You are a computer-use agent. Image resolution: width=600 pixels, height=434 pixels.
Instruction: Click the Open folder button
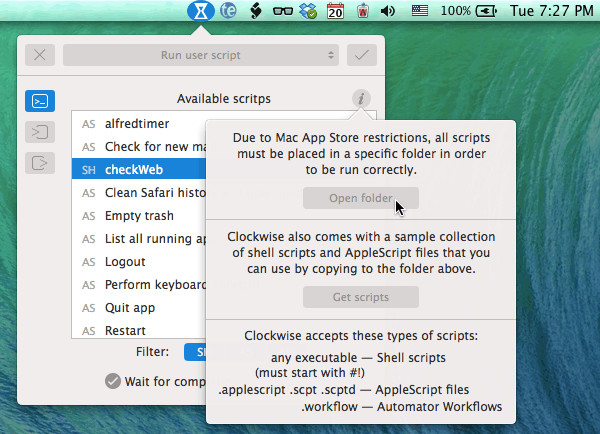tap(361, 198)
